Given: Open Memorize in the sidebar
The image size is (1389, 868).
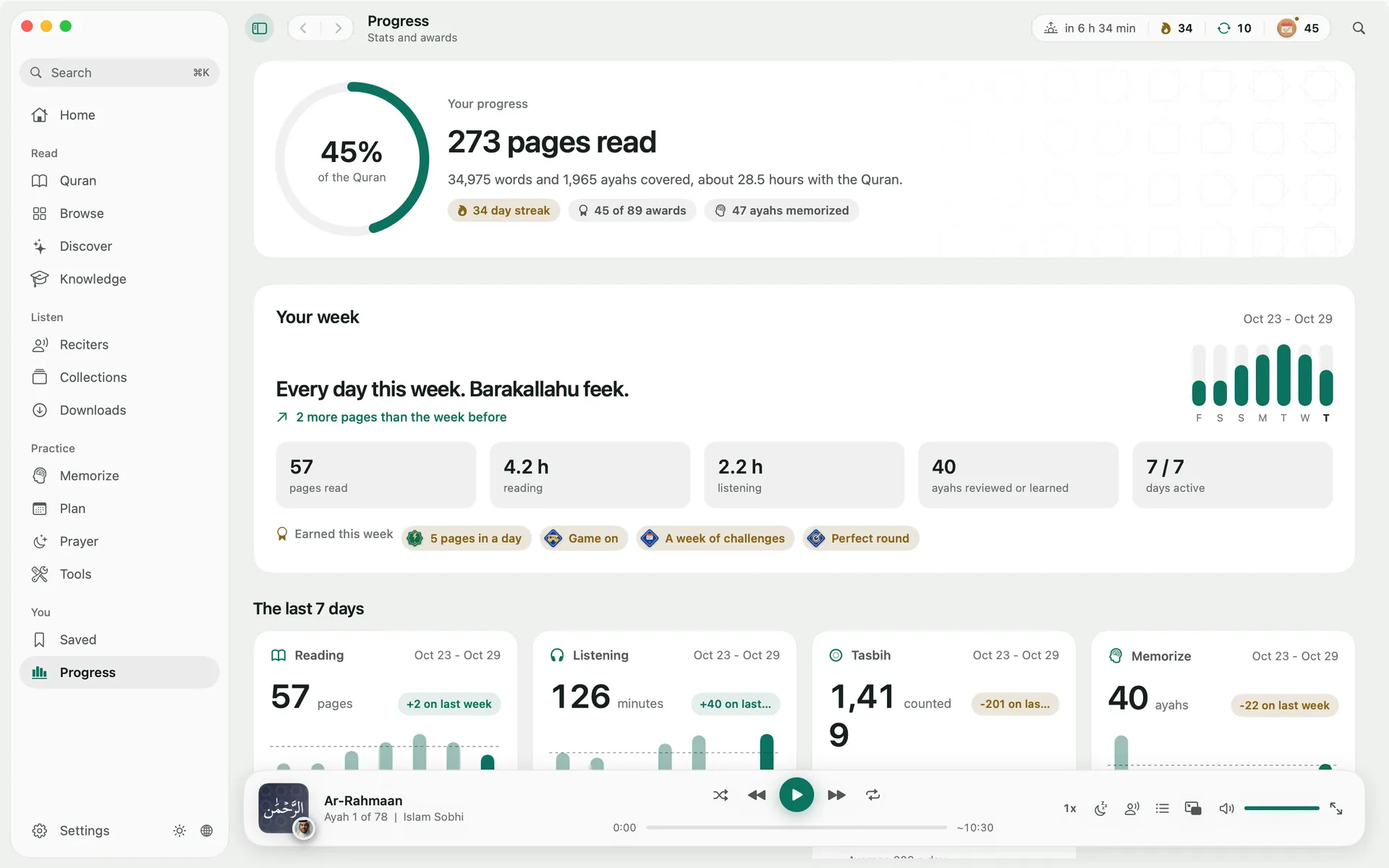Looking at the screenshot, I should coord(119,476).
